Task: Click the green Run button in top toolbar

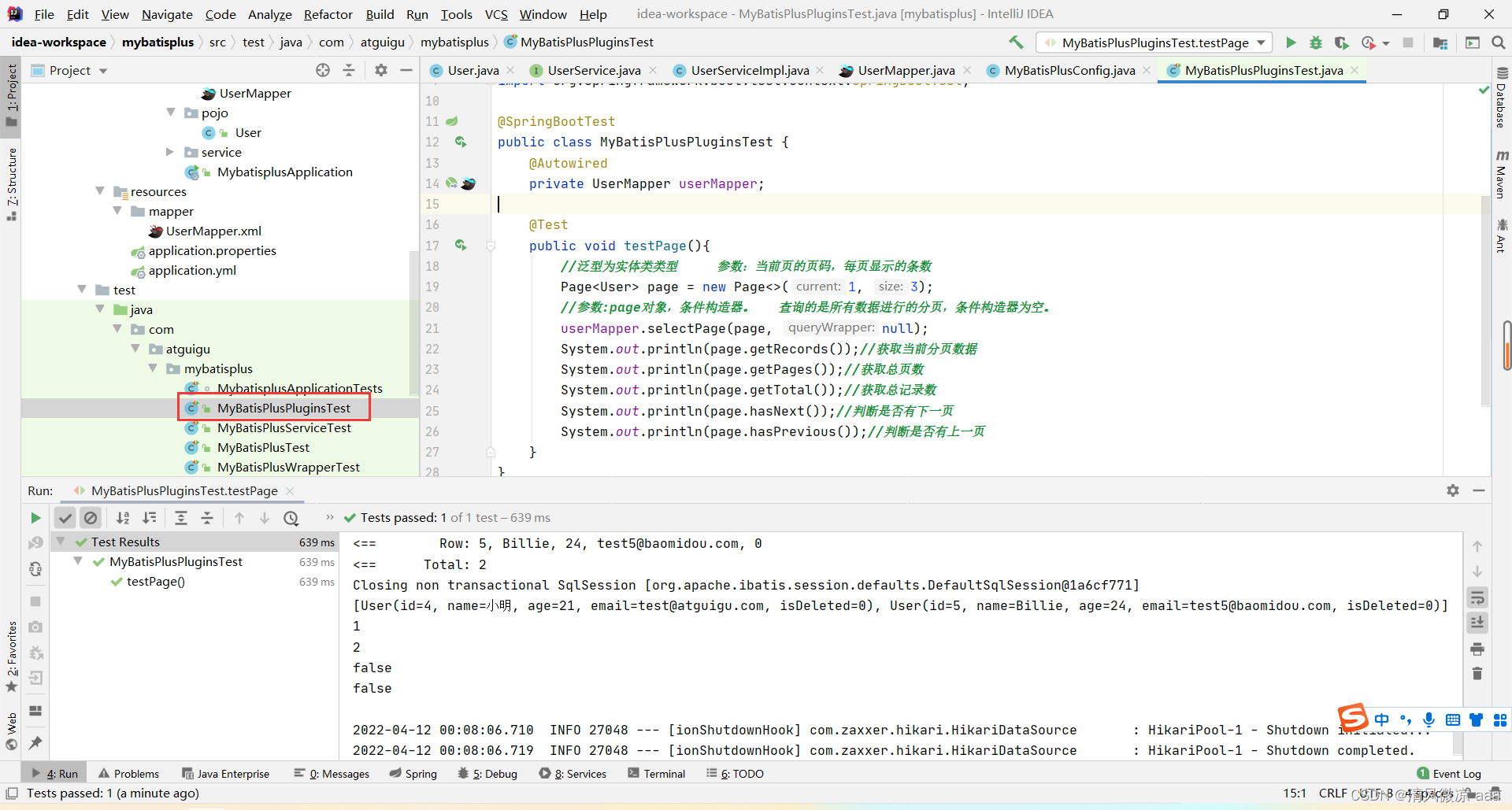Action: click(1291, 43)
